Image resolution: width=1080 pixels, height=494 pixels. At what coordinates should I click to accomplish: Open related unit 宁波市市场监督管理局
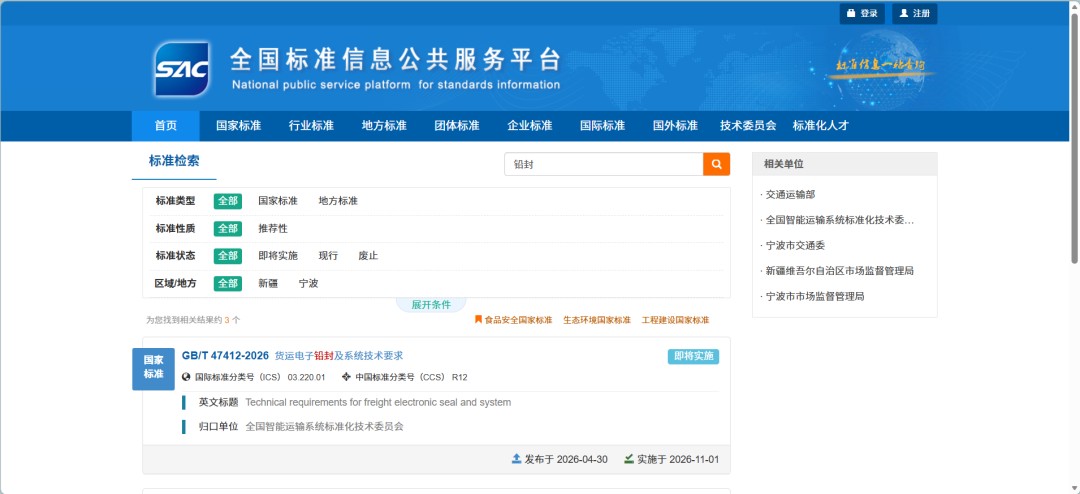[815, 296]
